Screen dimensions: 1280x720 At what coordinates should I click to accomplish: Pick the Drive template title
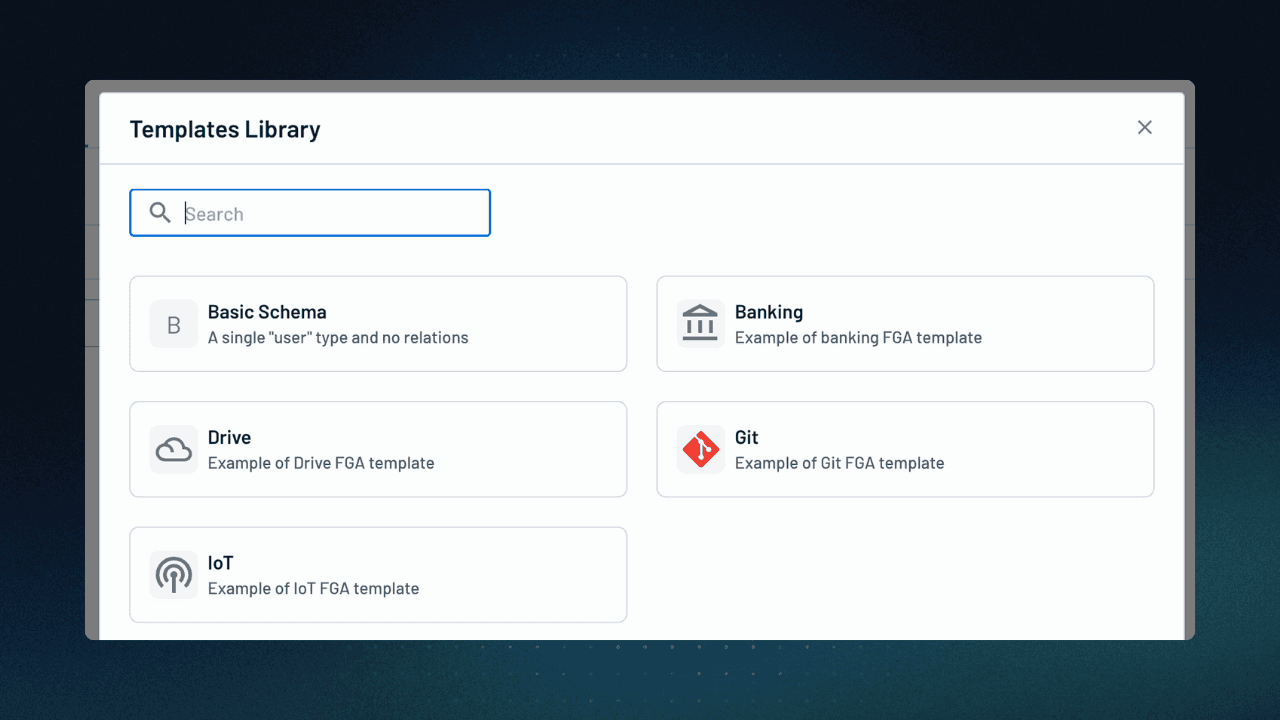pyautogui.click(x=229, y=437)
